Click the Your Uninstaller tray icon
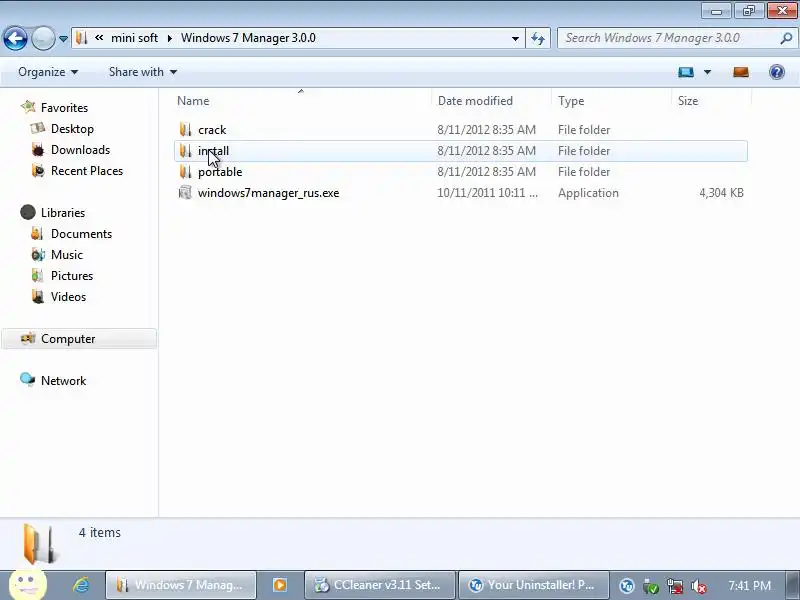The image size is (800, 600). click(x=627, y=586)
